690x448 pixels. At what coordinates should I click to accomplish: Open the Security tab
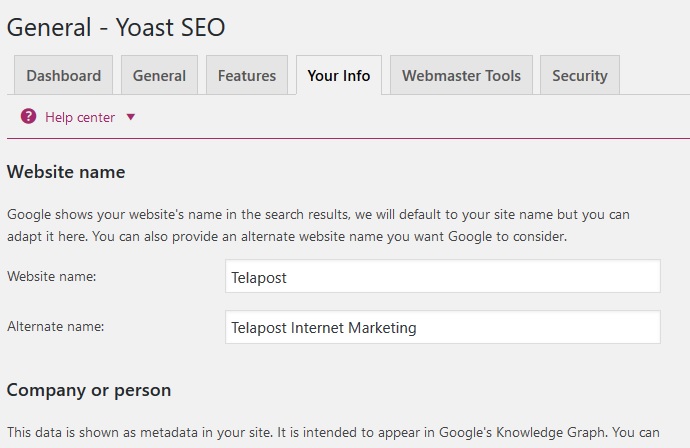click(580, 75)
